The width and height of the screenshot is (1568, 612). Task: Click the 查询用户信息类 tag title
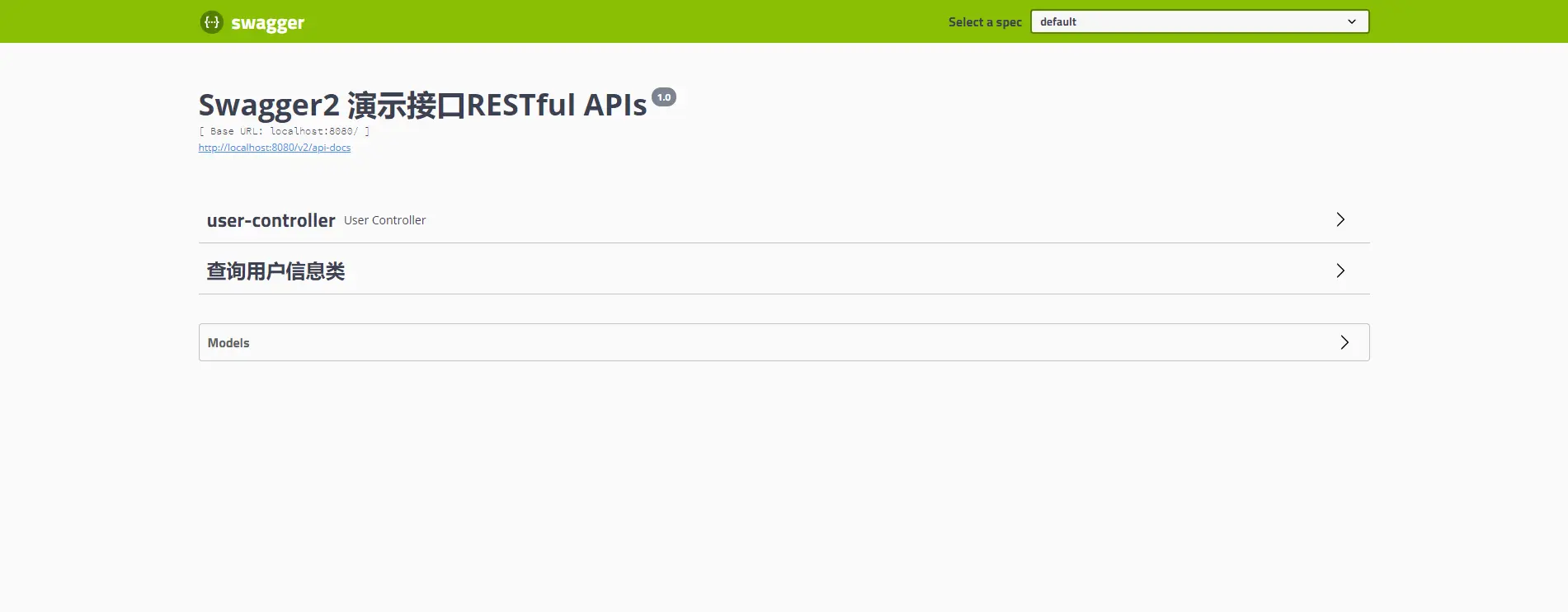click(x=275, y=271)
